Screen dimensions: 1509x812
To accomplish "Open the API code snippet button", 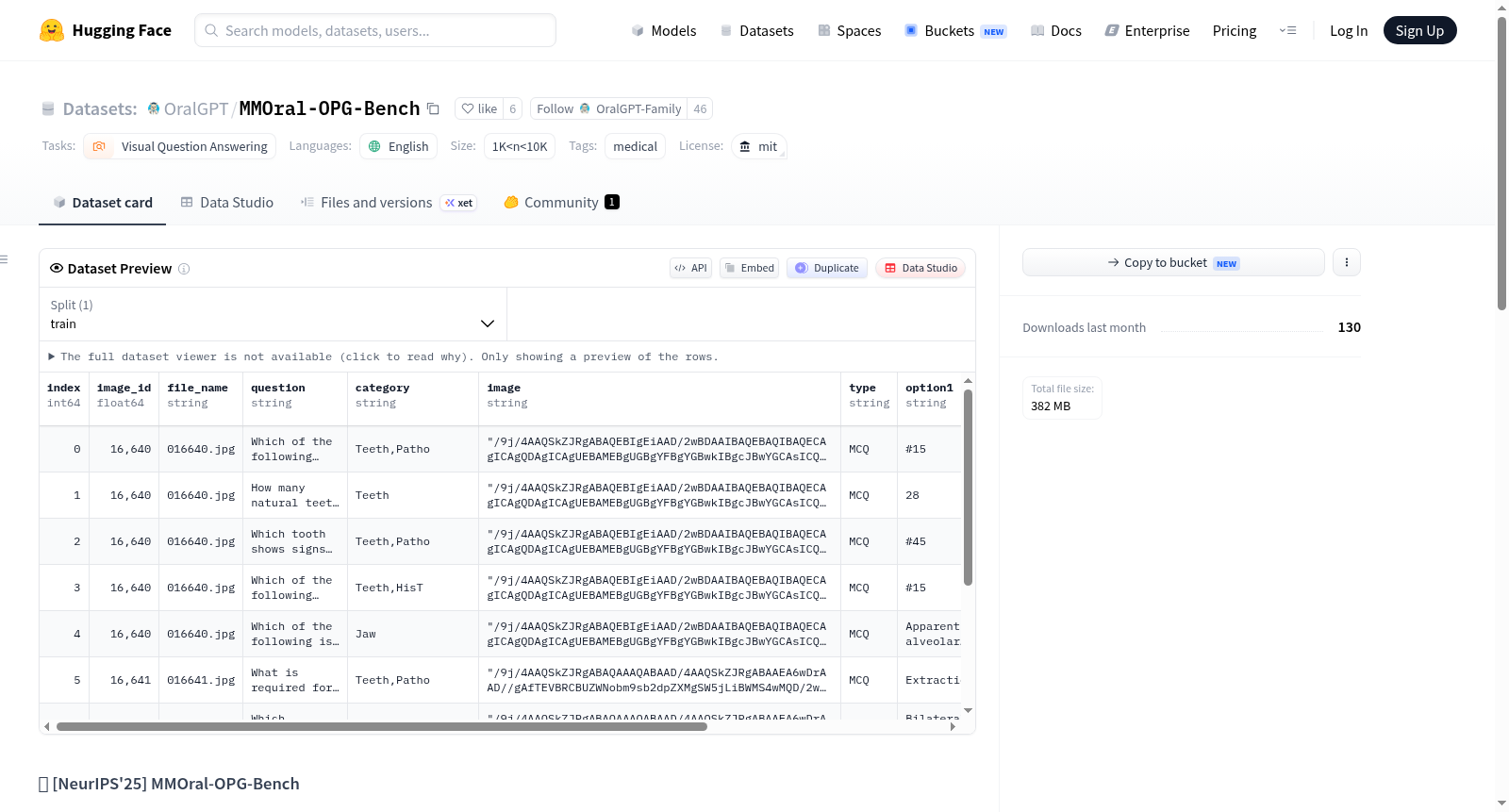I will tap(690, 268).
